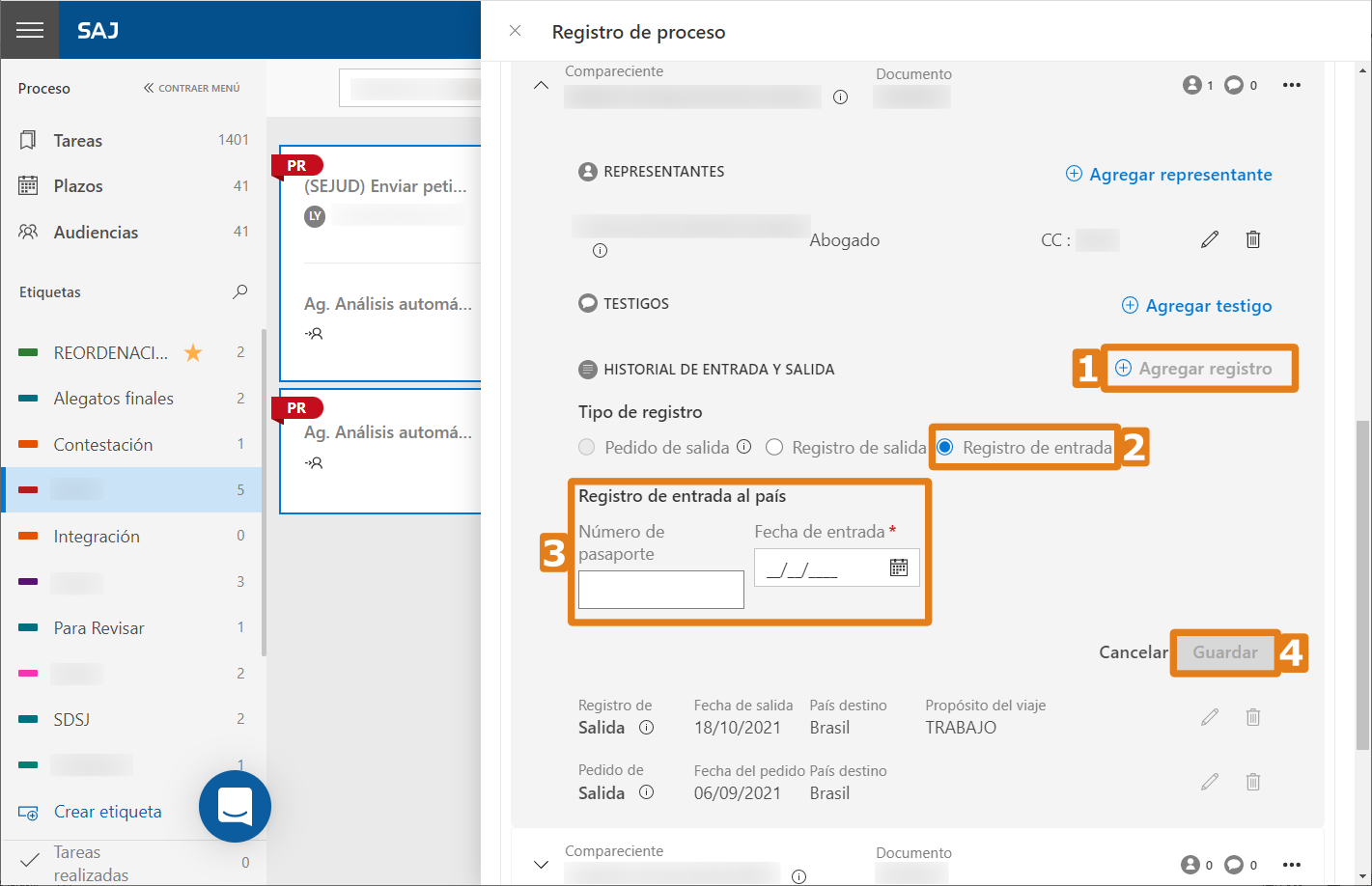Click Crear etiqueta link

[x=91, y=812]
